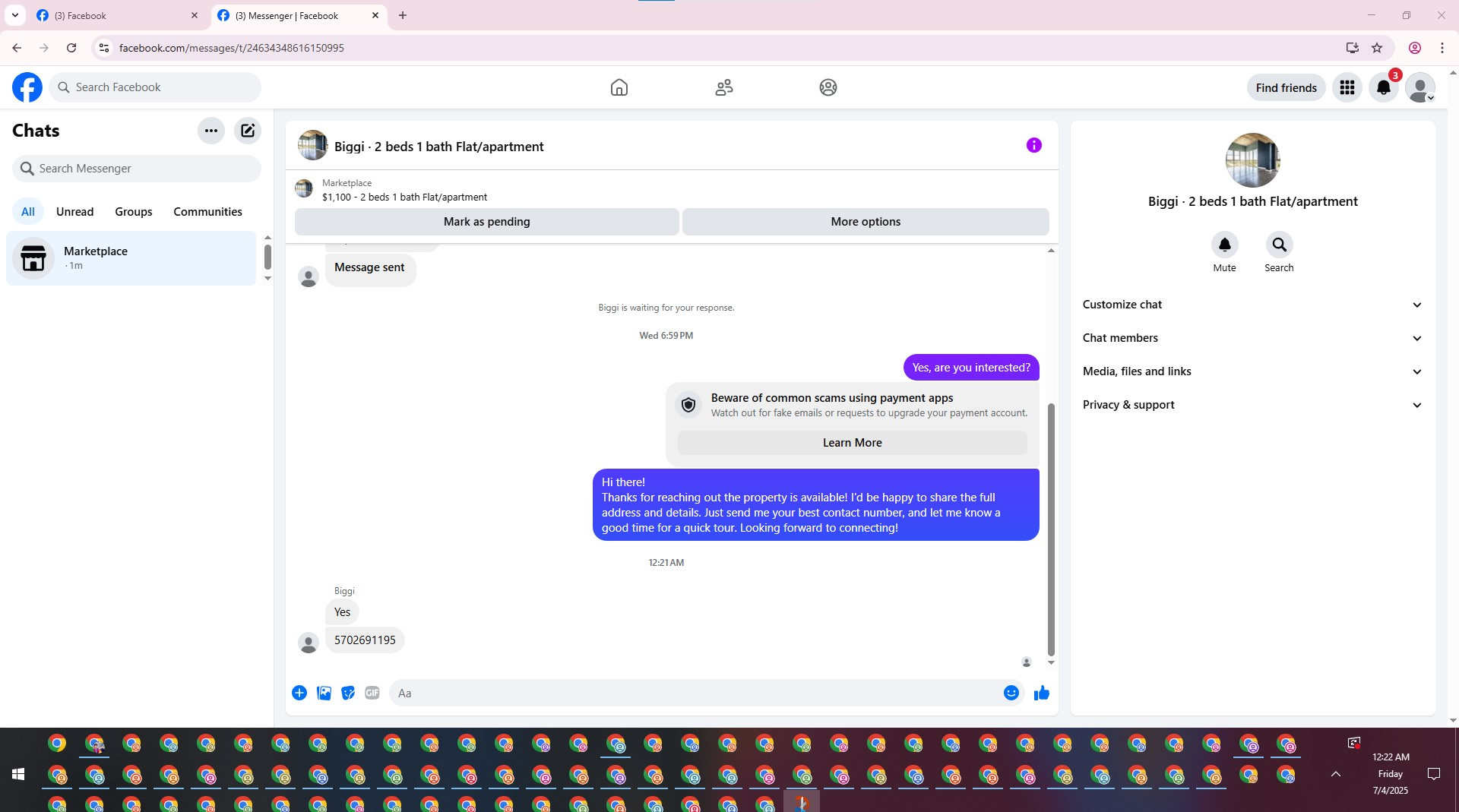
Task: Click chat list scrollbar down arrow
Action: 267,279
